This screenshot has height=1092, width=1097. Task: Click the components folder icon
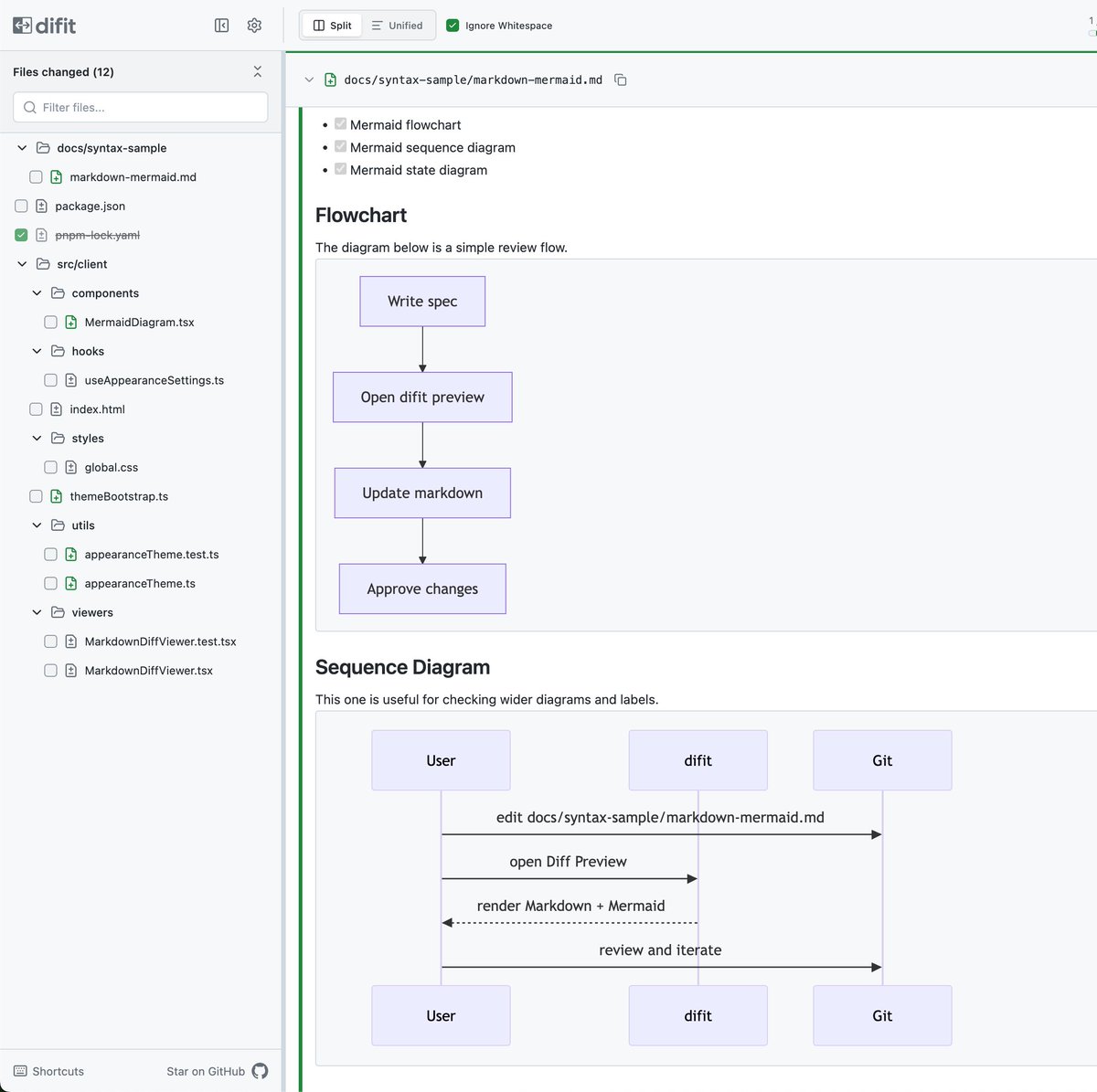[x=58, y=293]
